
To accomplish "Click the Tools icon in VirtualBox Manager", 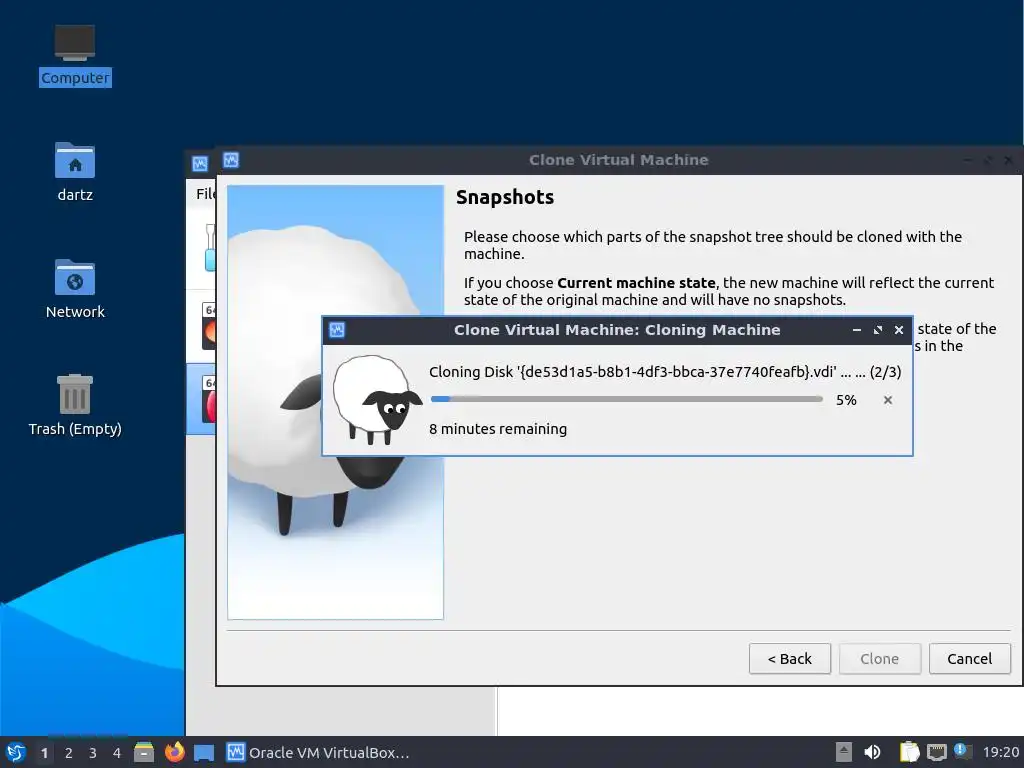I will click(210, 248).
